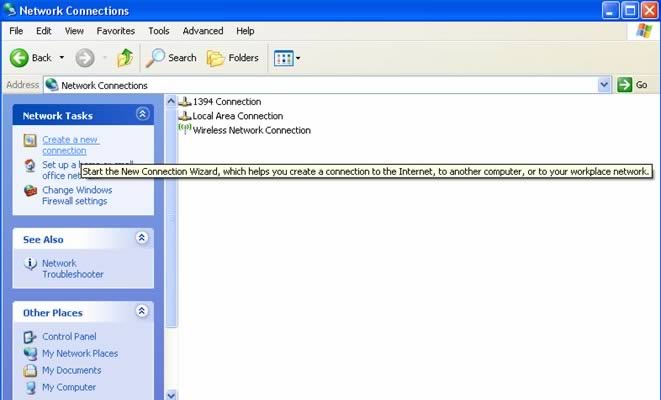Click the Control Panel icon

click(30, 337)
